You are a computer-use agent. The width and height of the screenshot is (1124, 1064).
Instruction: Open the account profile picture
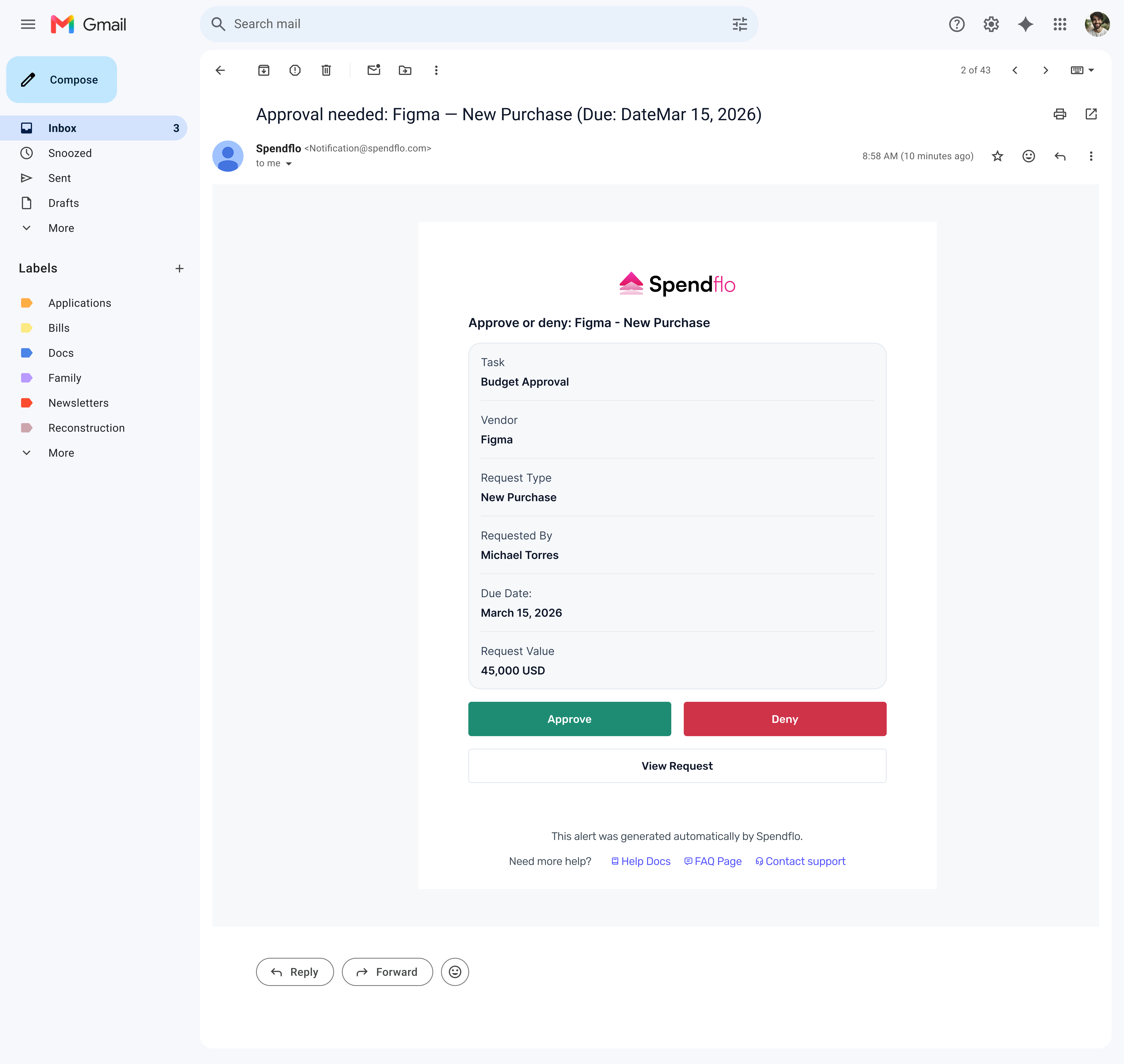(x=1097, y=24)
